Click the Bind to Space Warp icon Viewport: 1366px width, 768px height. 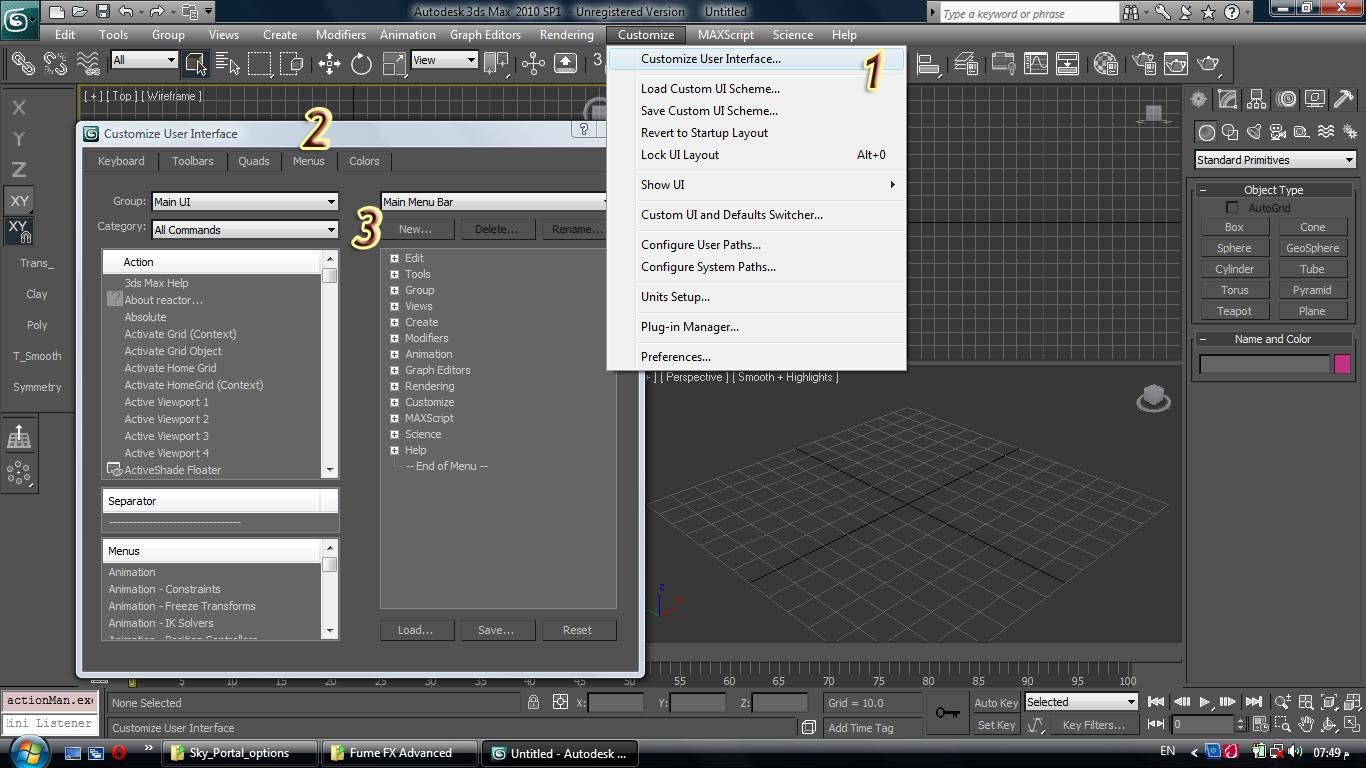point(88,63)
